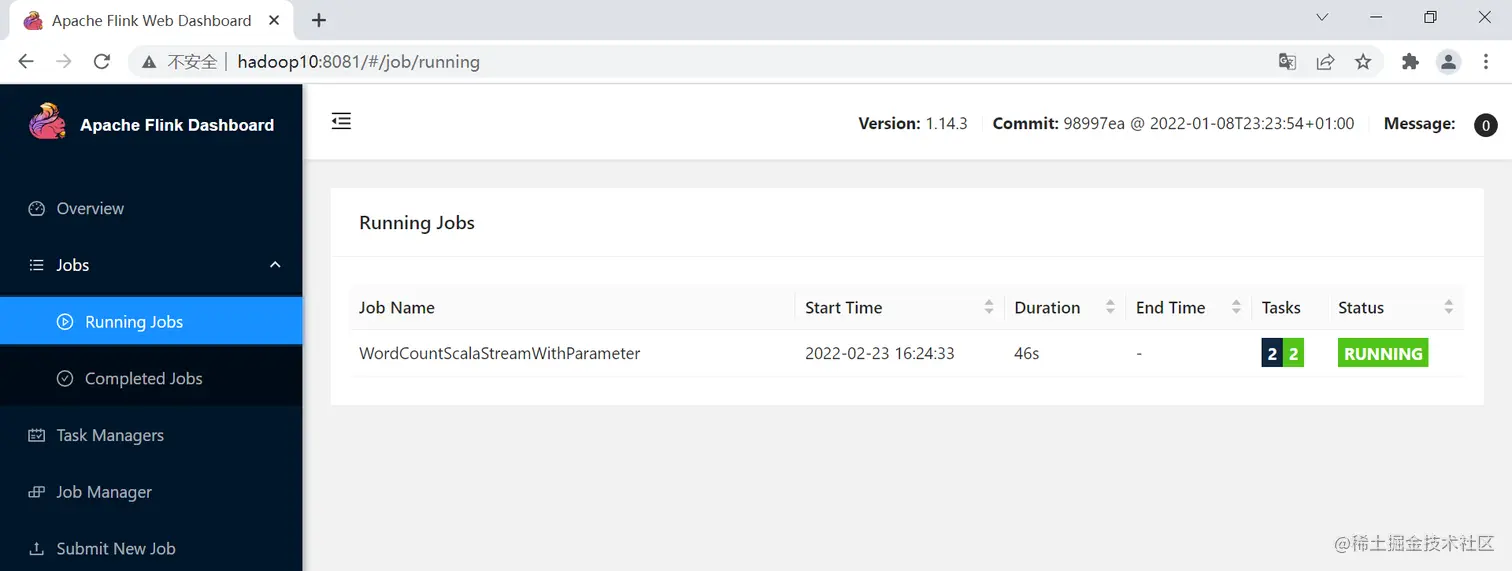1512x571 pixels.
Task: Open Submit New Job in the sidebar
Action: point(151,549)
